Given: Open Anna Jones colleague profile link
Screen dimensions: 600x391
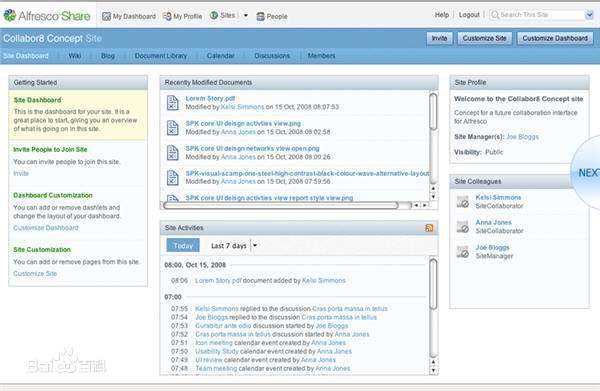Looking at the screenshot, I should [493, 222].
